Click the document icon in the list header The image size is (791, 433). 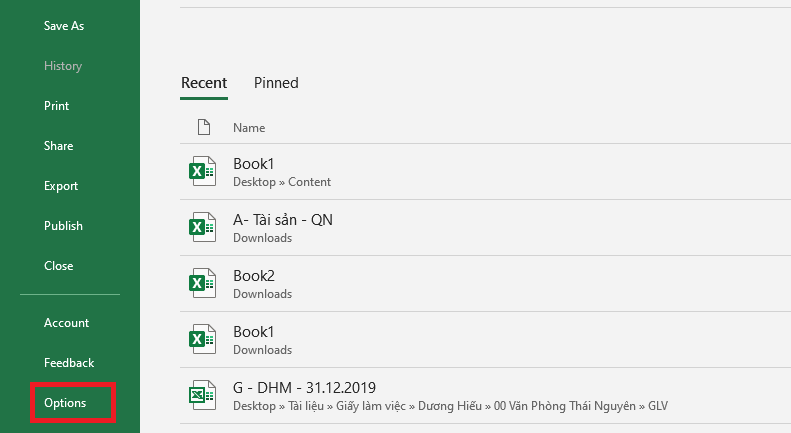[x=203, y=127]
